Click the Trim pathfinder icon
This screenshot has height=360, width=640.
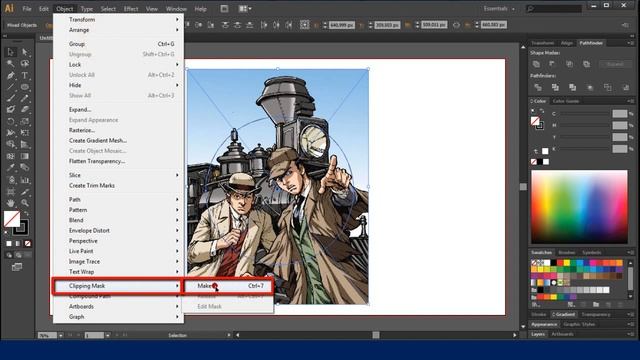[555, 87]
